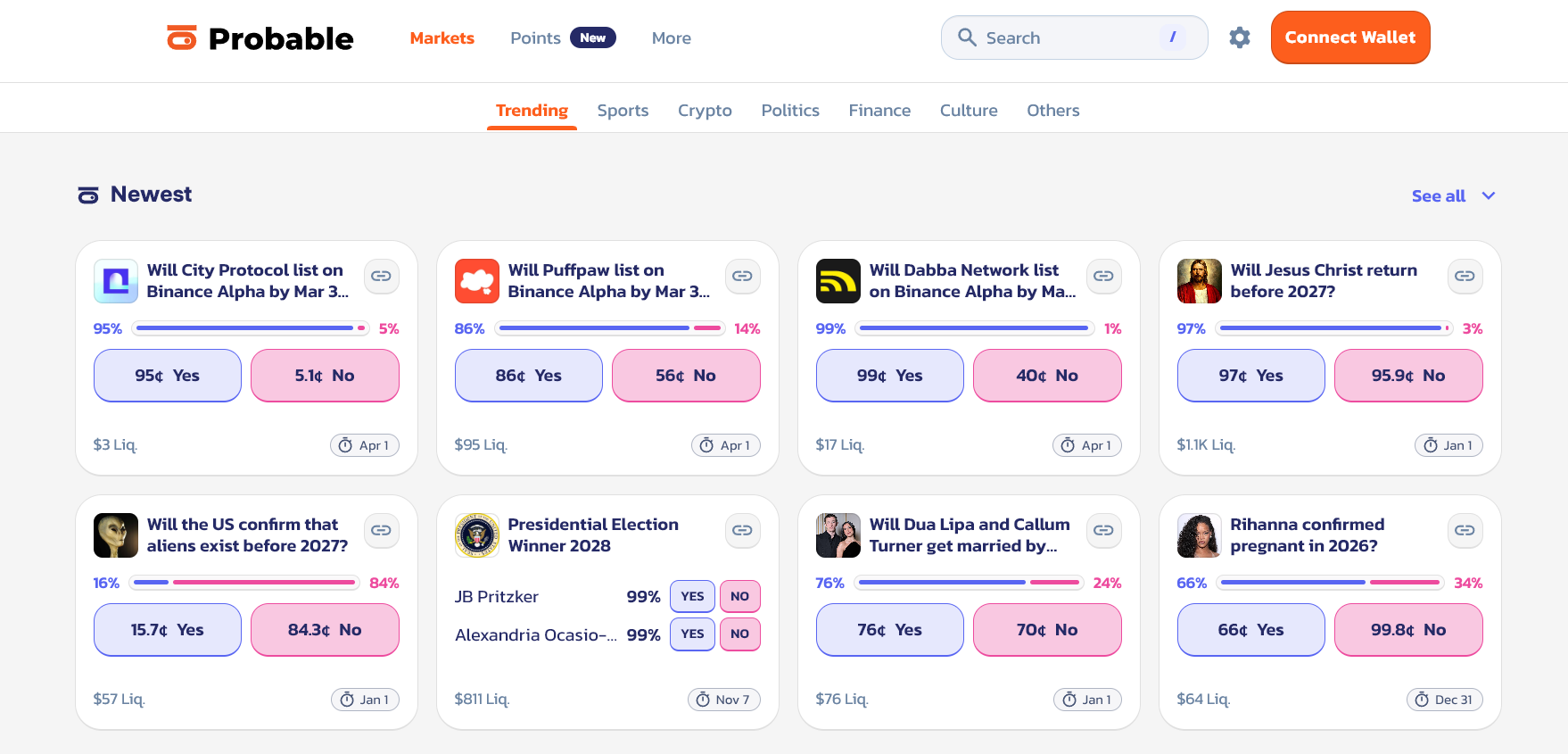Copy link for Presidential Election Winner market
1568x754 pixels.
742,531
